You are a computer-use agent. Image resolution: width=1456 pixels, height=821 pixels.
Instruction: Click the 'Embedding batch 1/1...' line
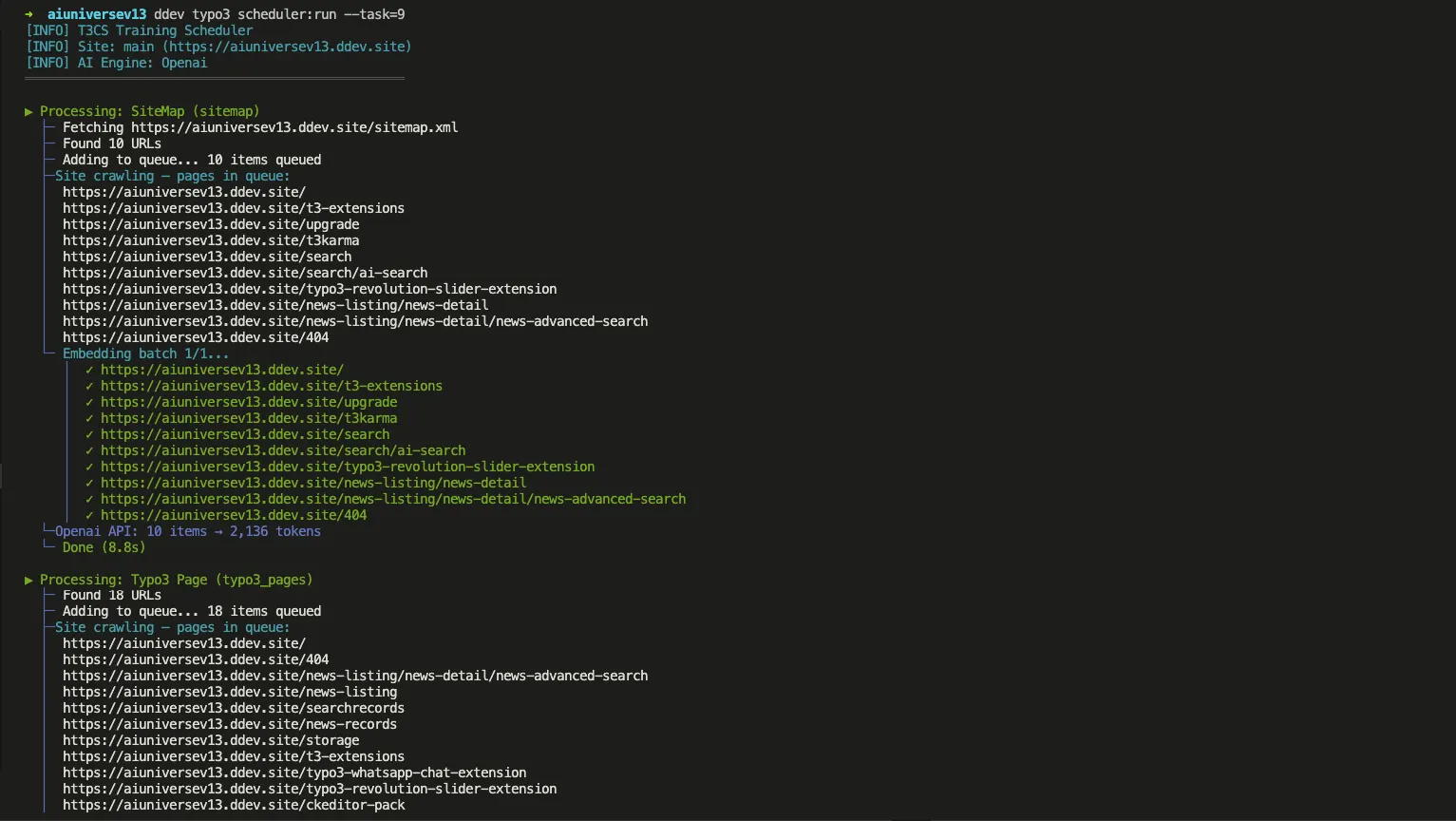coord(146,353)
